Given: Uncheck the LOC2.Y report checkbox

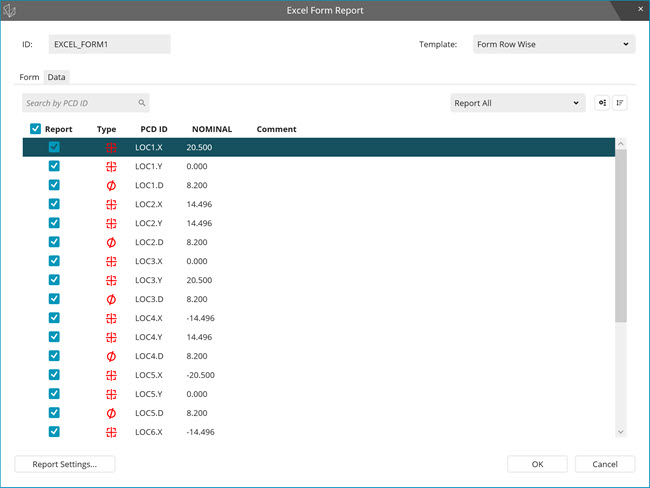Looking at the screenshot, I should 54,224.
